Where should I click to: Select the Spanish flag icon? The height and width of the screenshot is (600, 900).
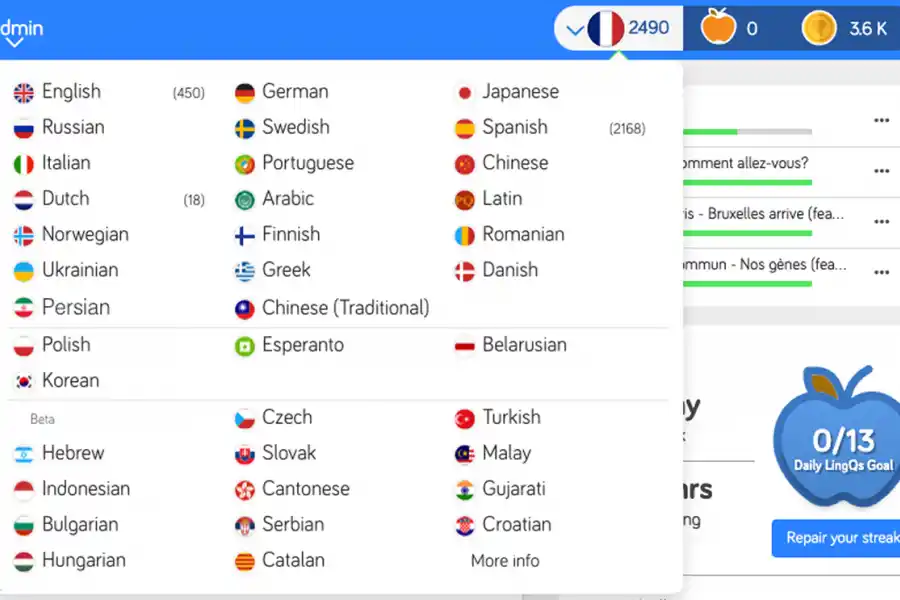click(464, 128)
